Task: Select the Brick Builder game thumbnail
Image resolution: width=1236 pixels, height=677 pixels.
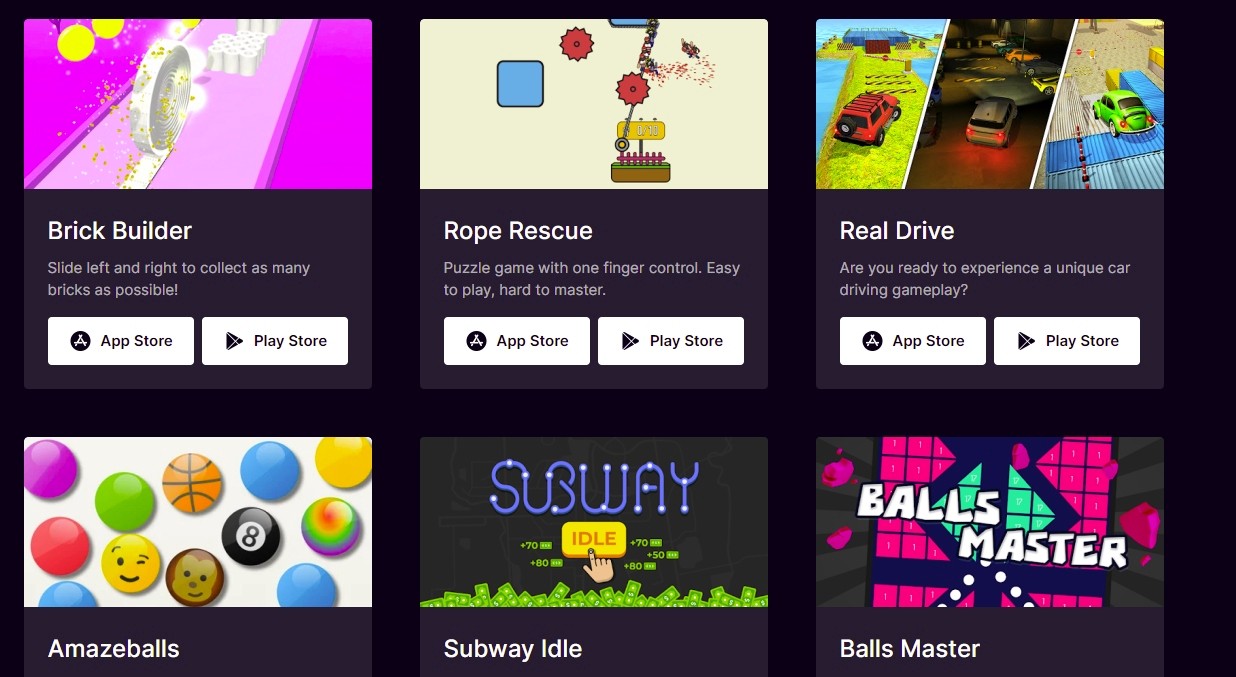Action: click(x=198, y=104)
